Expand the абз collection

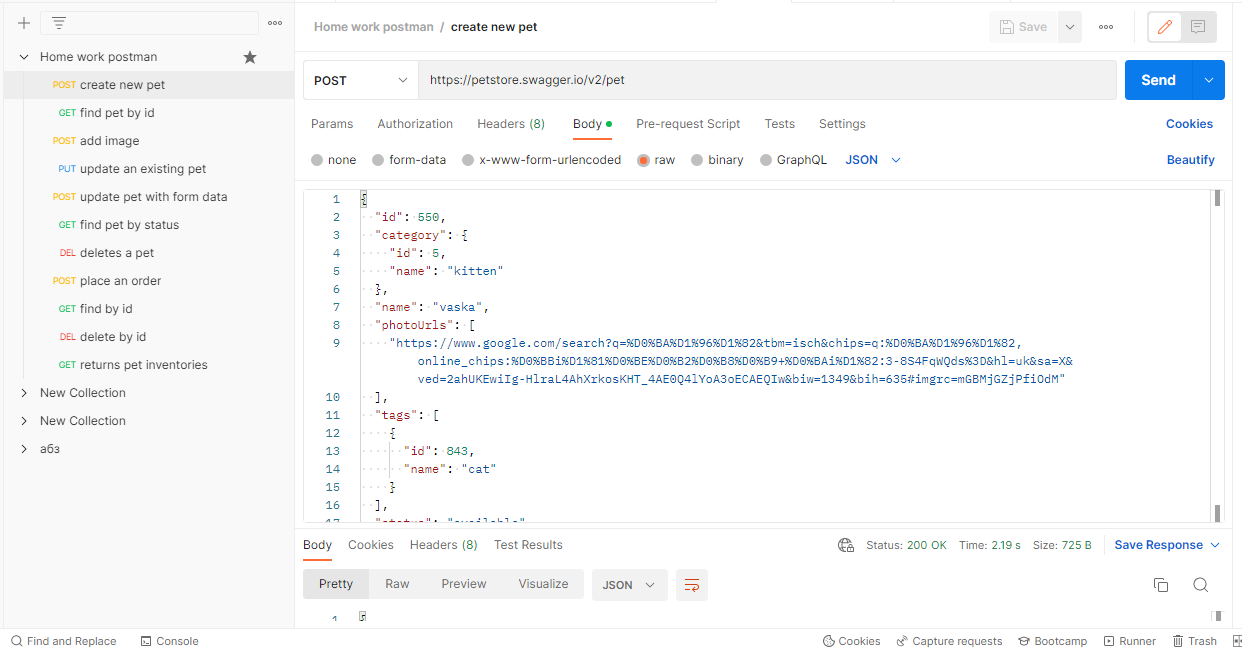(x=23, y=448)
